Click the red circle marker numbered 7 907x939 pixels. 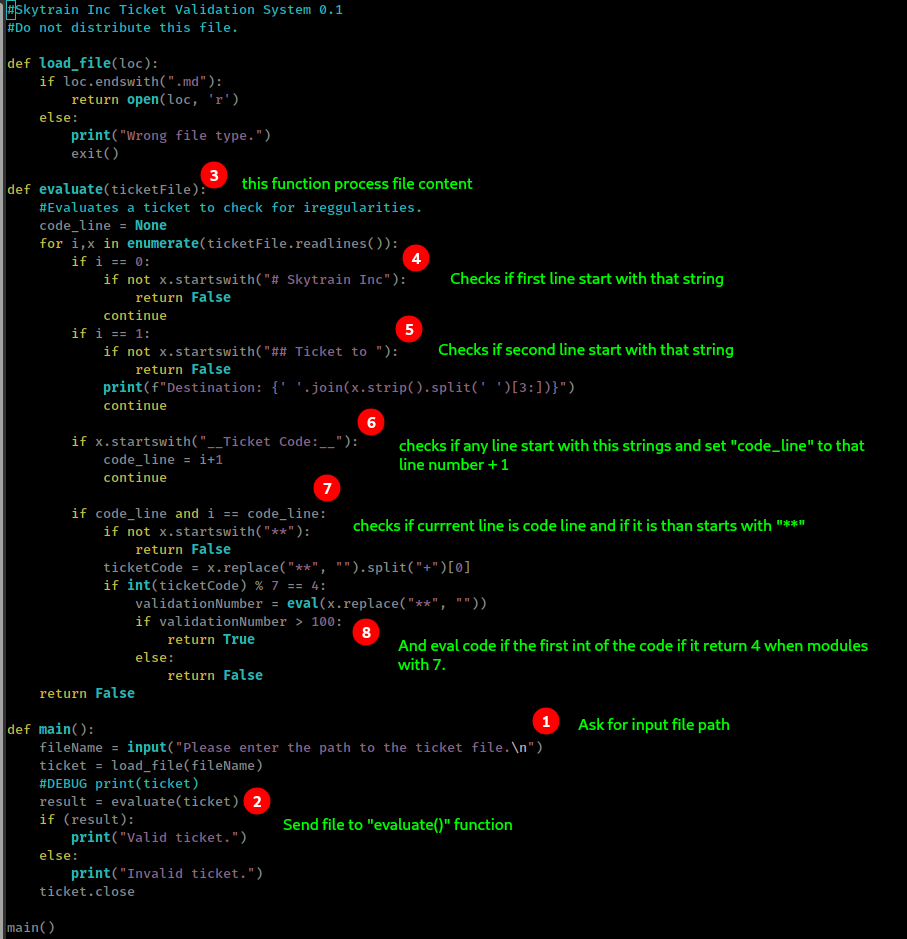click(x=327, y=488)
